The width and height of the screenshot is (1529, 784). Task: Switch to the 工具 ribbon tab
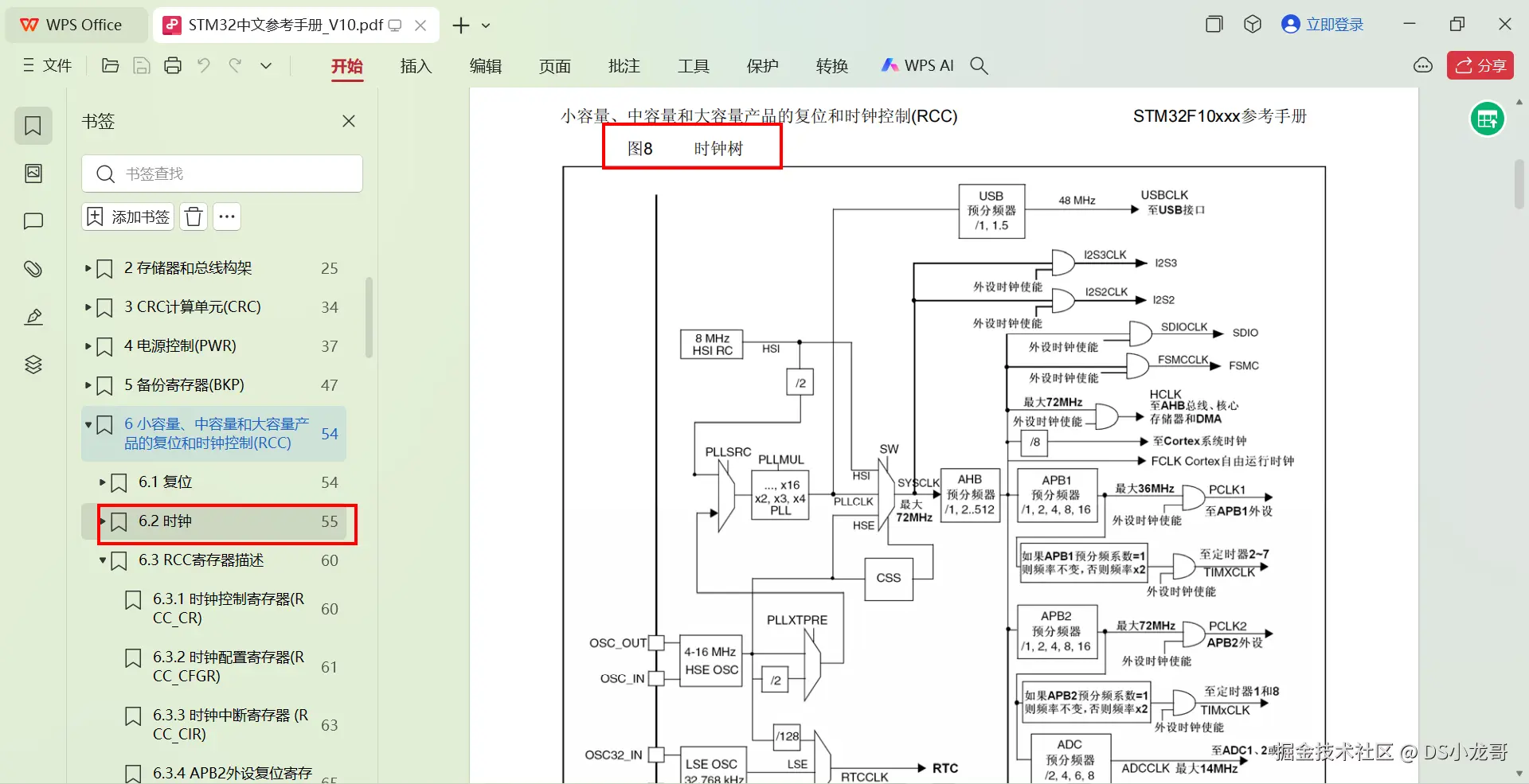click(694, 66)
